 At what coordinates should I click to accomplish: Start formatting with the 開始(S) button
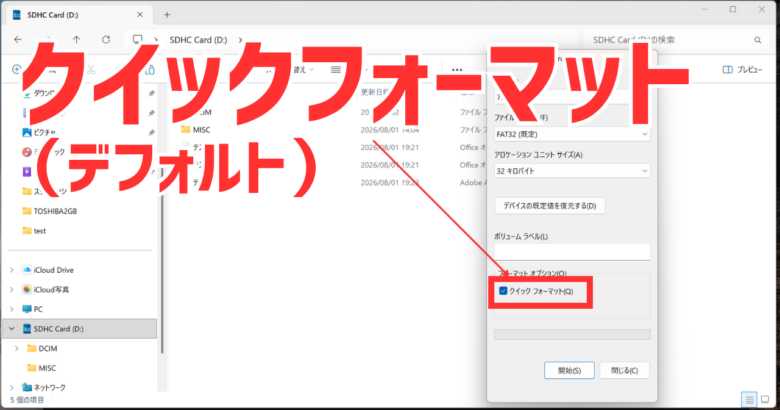click(569, 370)
